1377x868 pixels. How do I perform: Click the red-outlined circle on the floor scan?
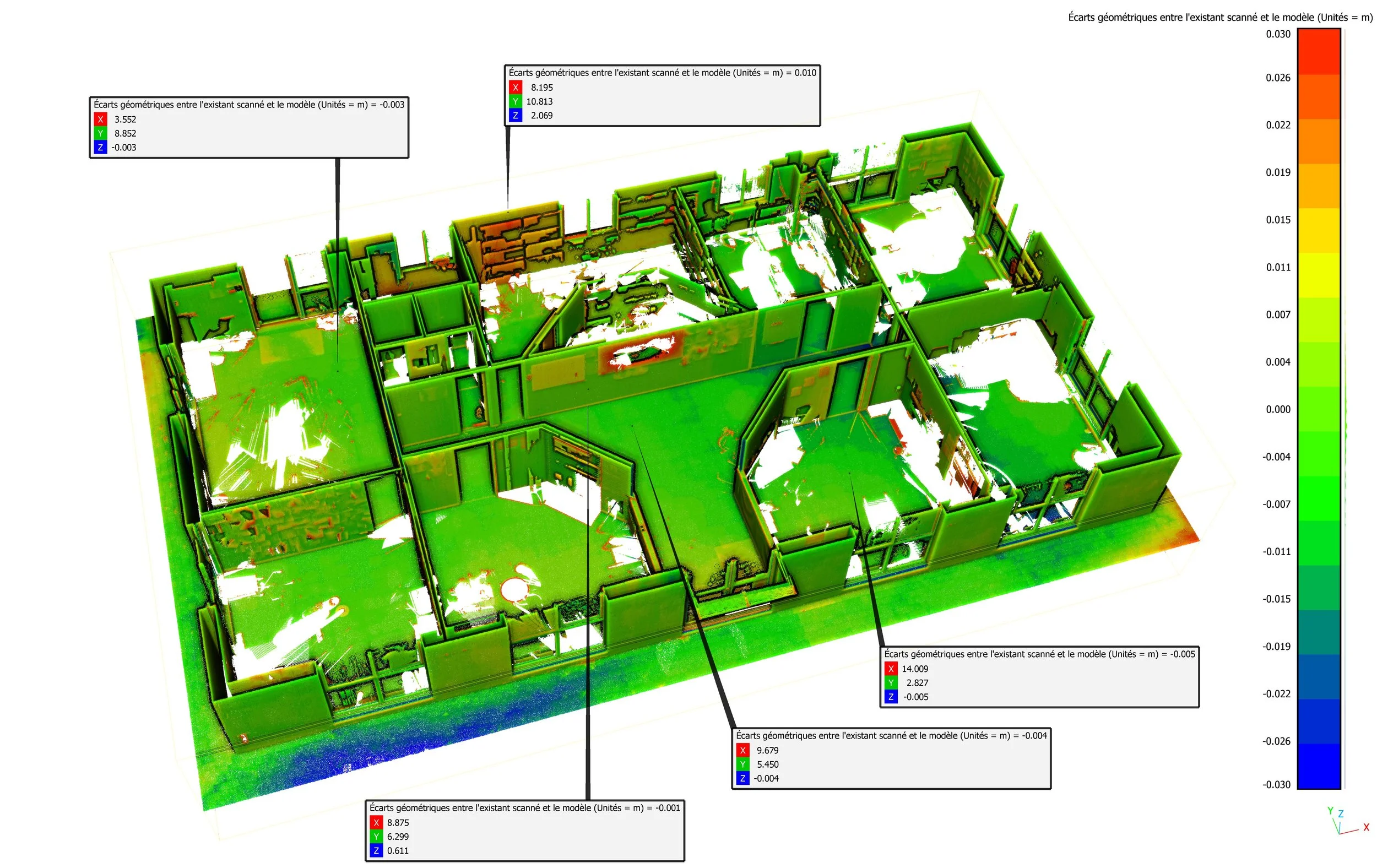point(513,589)
